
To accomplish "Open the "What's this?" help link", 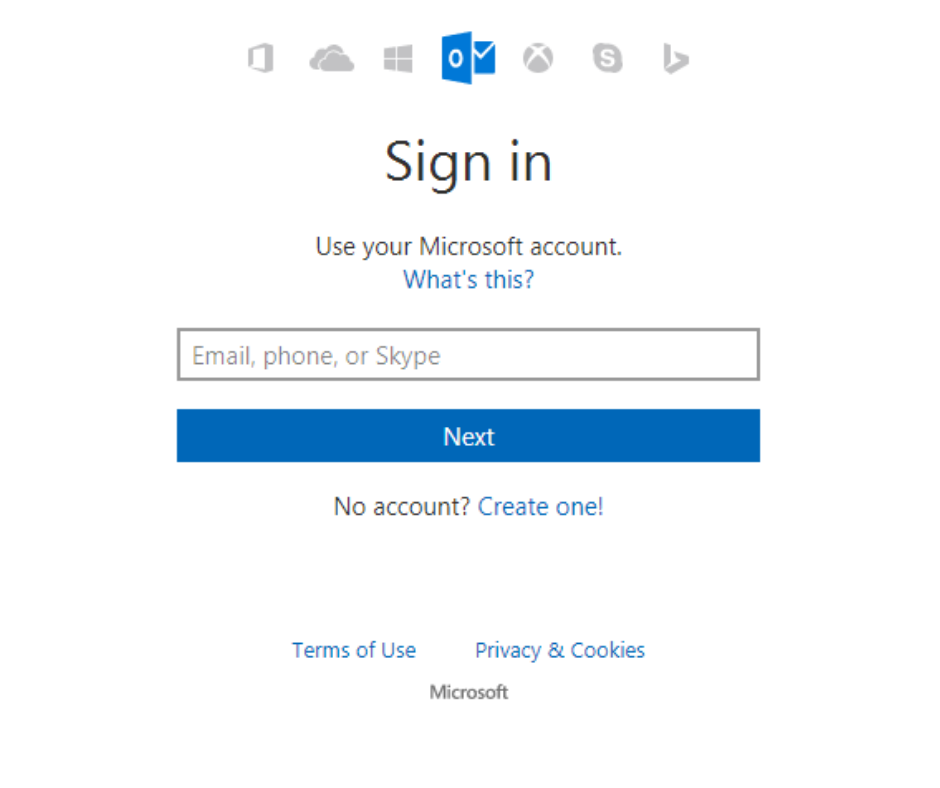I will pos(467,280).
